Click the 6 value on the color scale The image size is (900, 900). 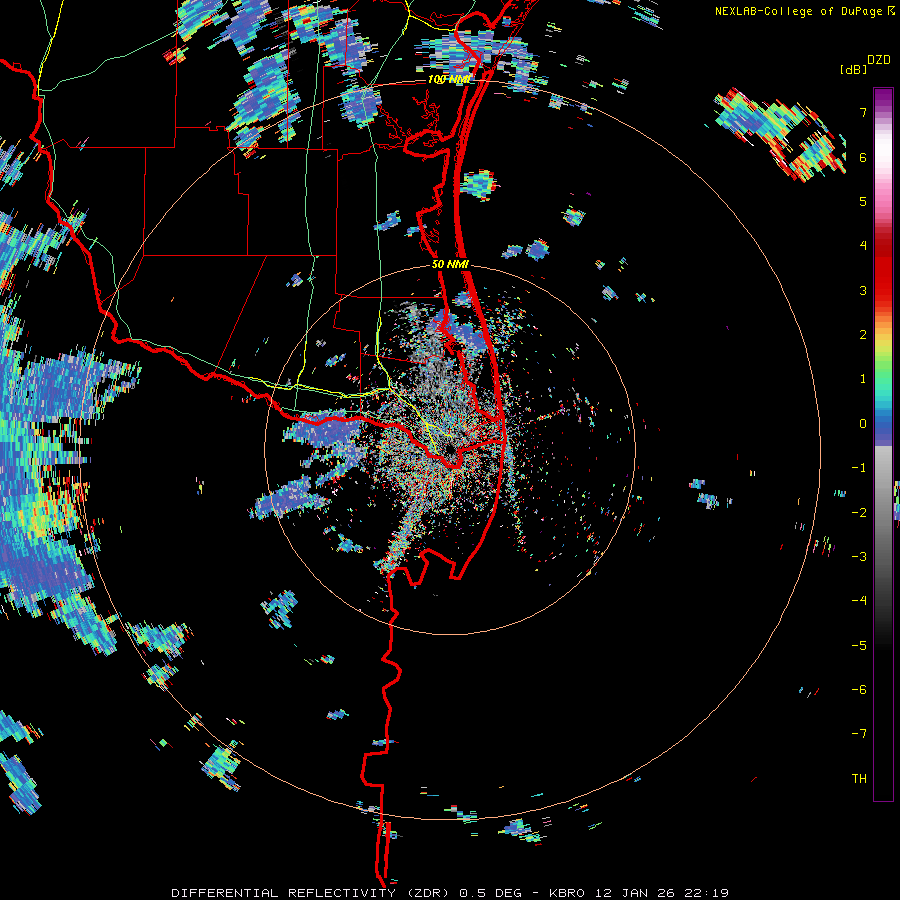(863, 157)
